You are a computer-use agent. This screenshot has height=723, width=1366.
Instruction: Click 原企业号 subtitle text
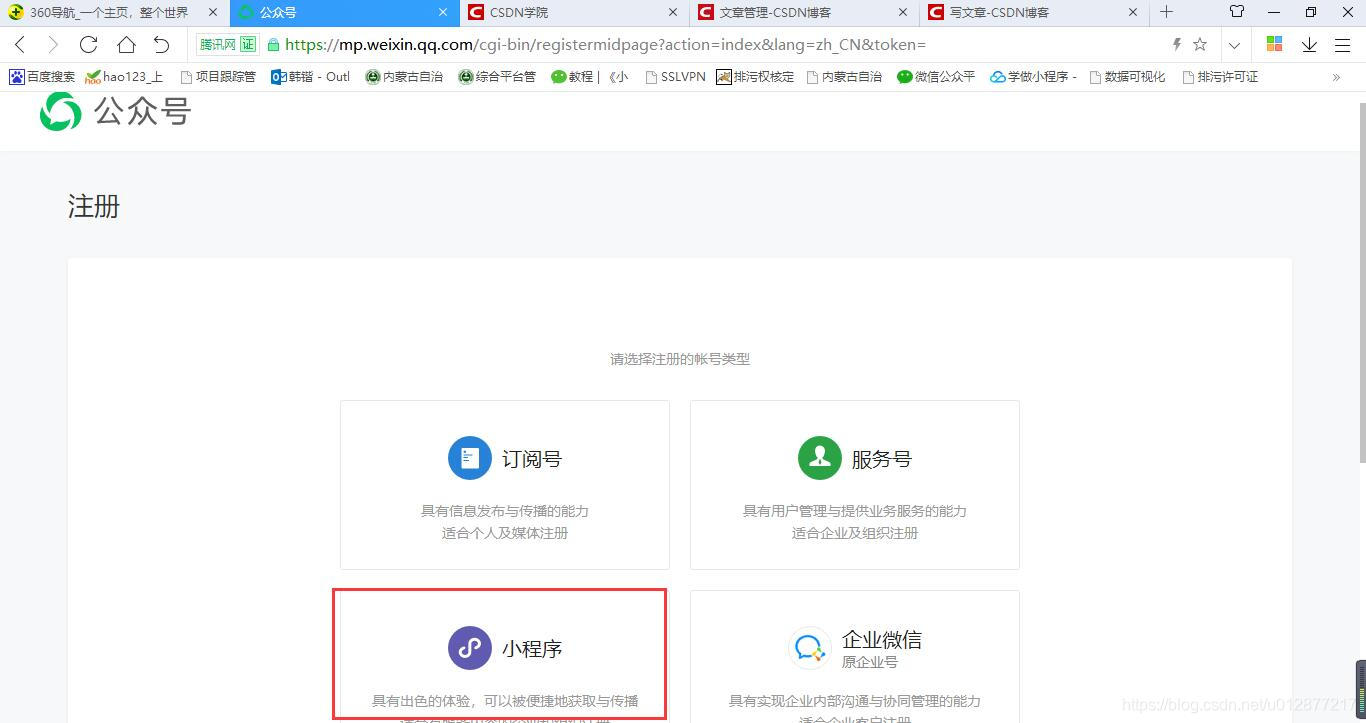click(x=870, y=662)
